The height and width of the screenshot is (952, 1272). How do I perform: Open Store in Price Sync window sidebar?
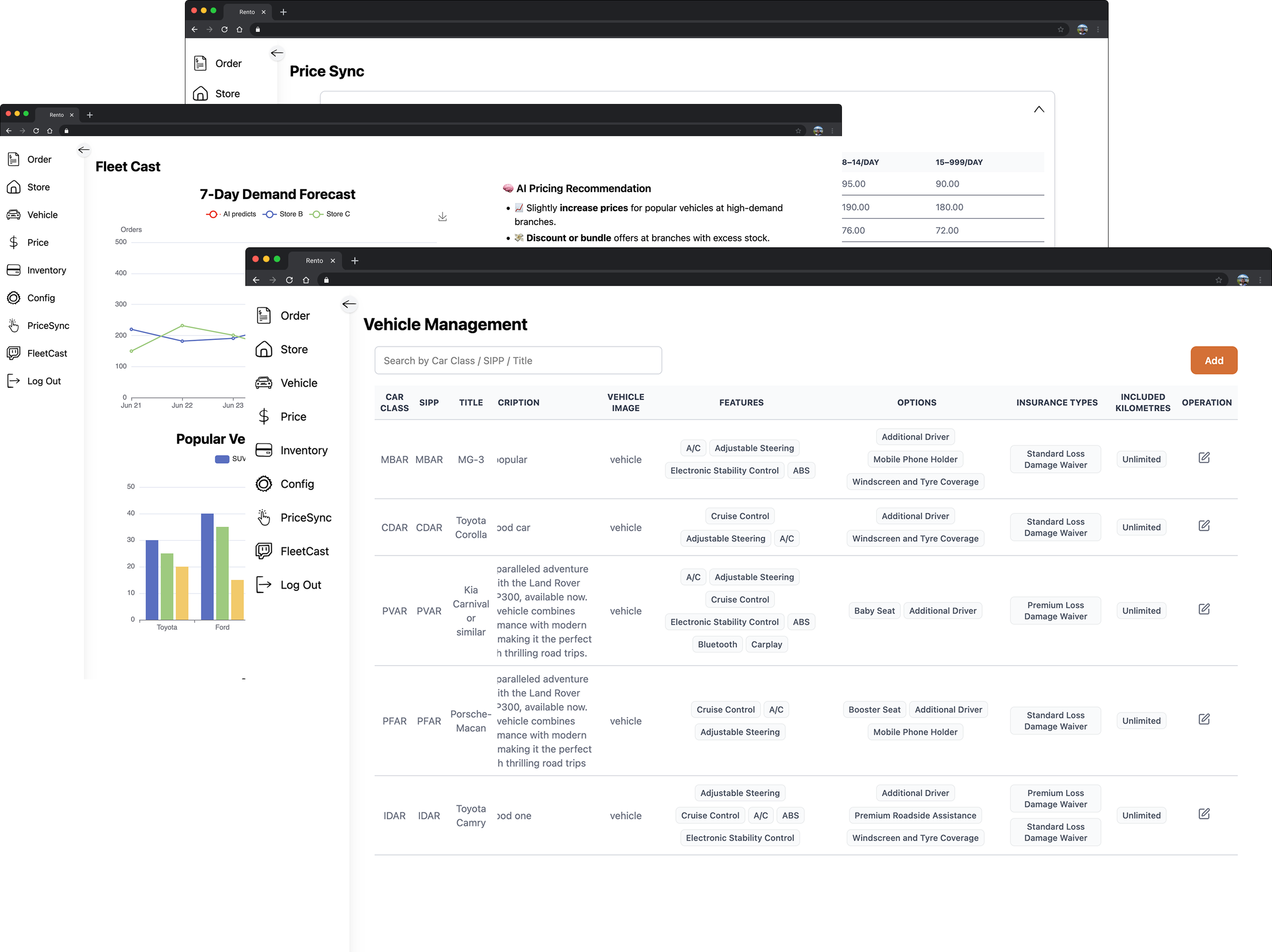(x=216, y=94)
